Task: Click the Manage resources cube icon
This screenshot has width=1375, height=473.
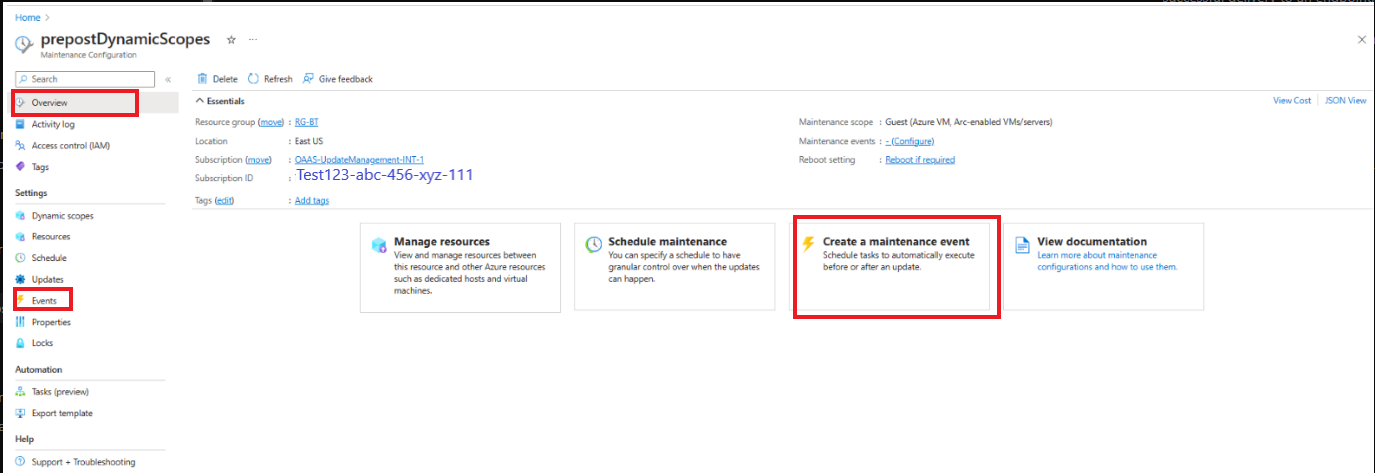Action: point(379,245)
